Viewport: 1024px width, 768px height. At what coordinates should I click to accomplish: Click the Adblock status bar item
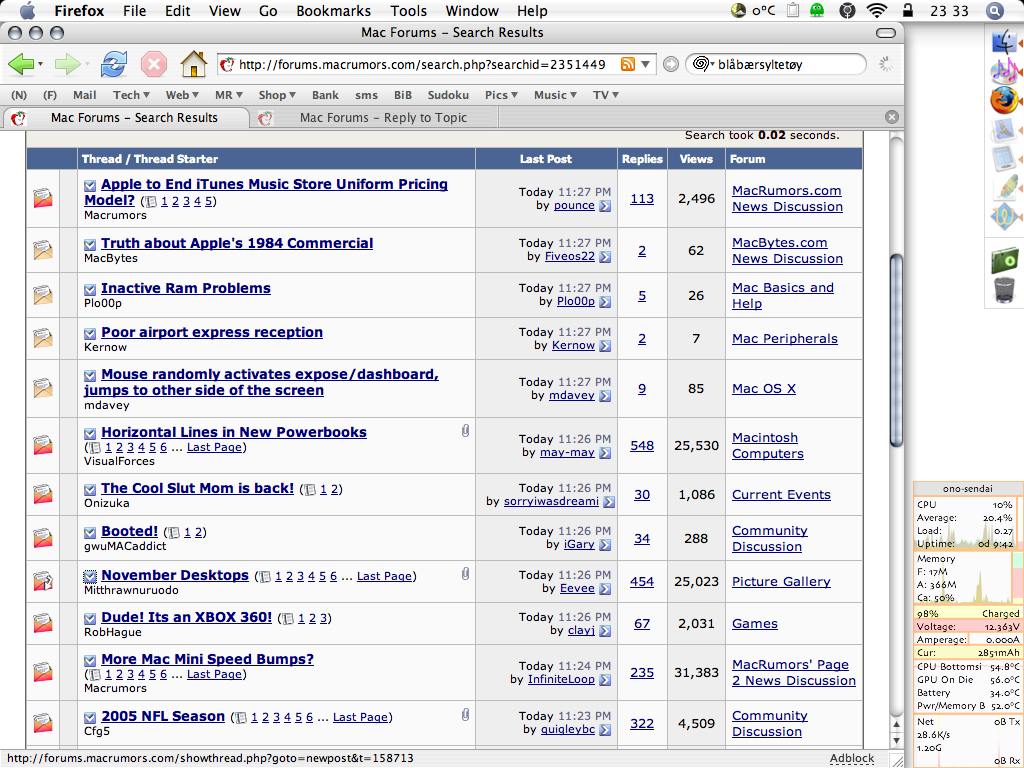pos(852,758)
